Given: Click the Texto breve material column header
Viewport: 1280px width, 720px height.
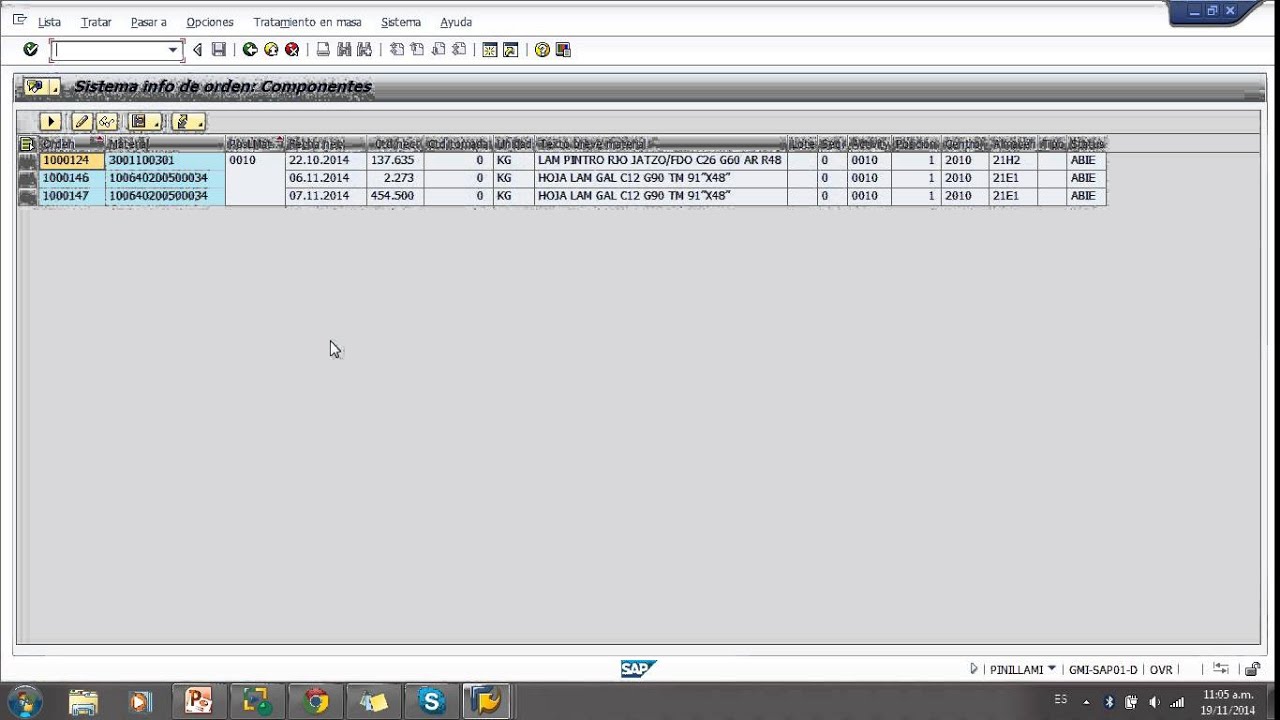Looking at the screenshot, I should 661,144.
